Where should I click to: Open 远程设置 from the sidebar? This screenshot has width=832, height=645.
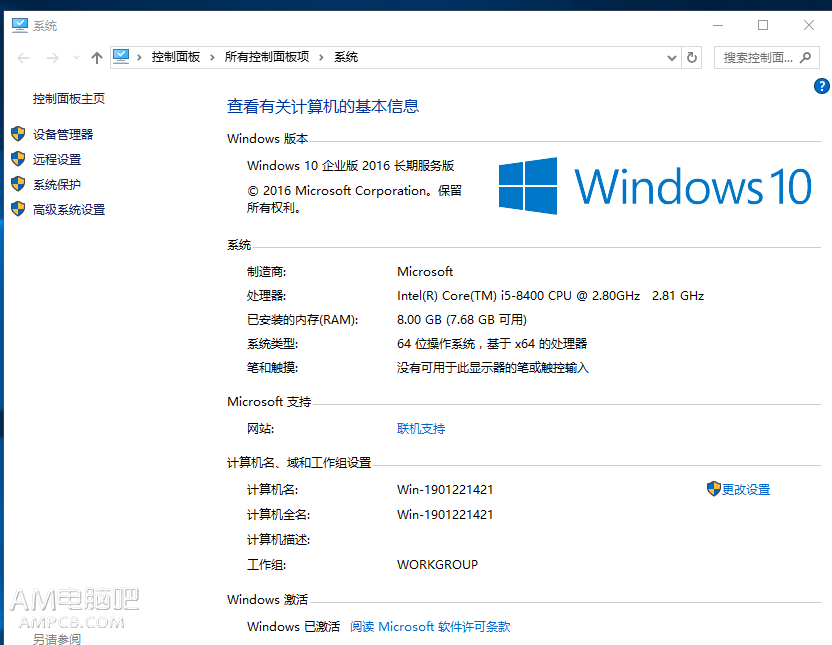click(x=57, y=159)
